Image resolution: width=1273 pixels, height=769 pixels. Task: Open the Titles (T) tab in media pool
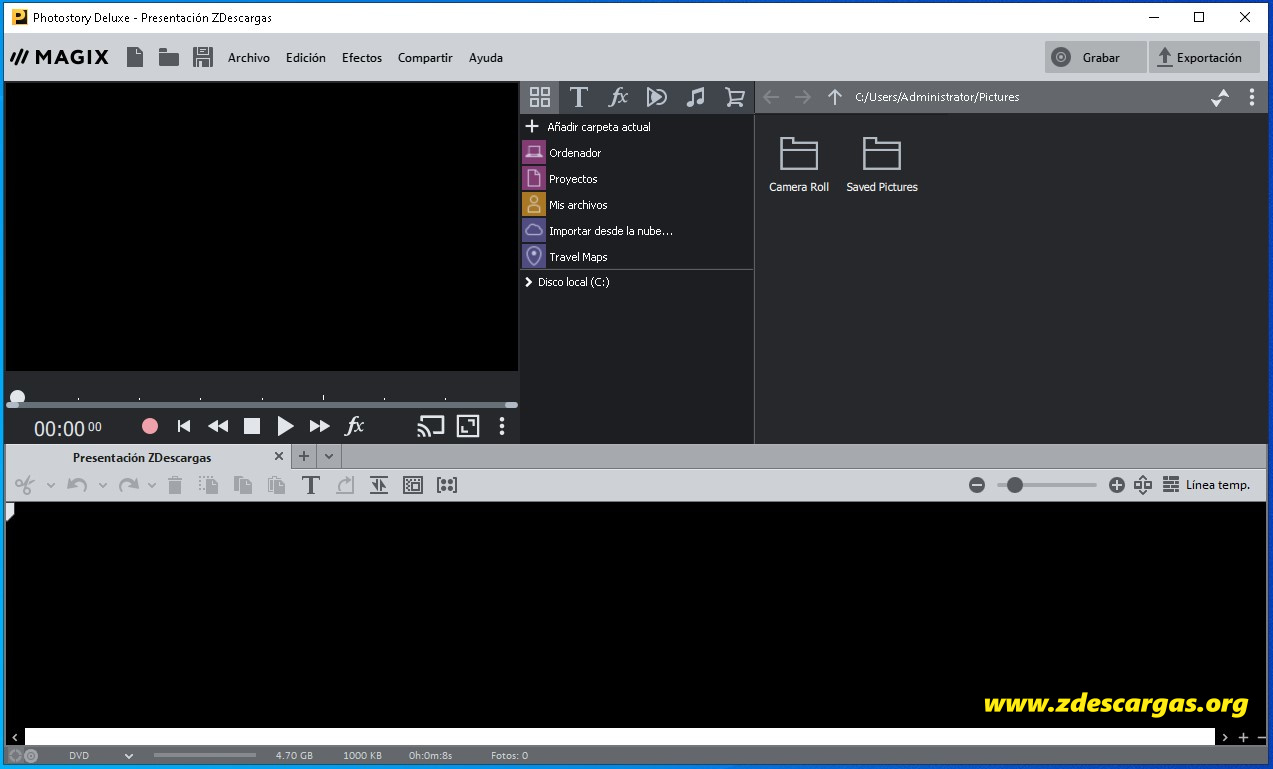(x=578, y=97)
